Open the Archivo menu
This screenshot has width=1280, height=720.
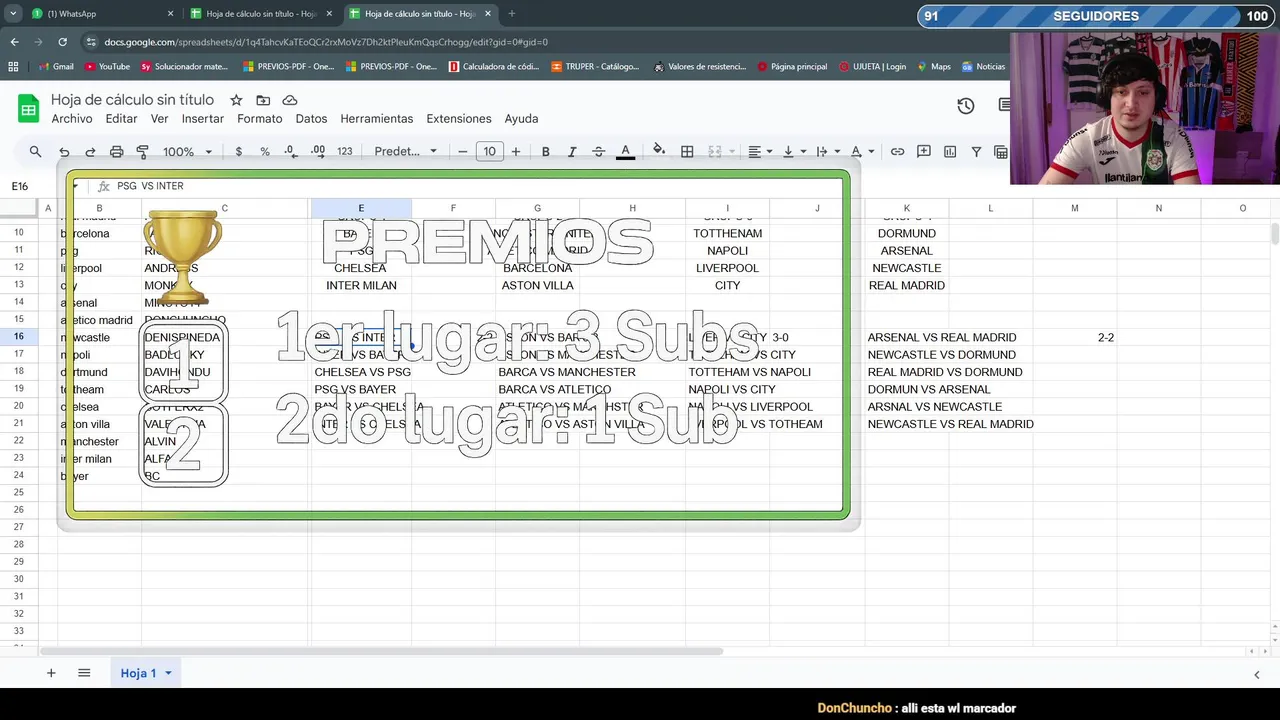(x=72, y=118)
